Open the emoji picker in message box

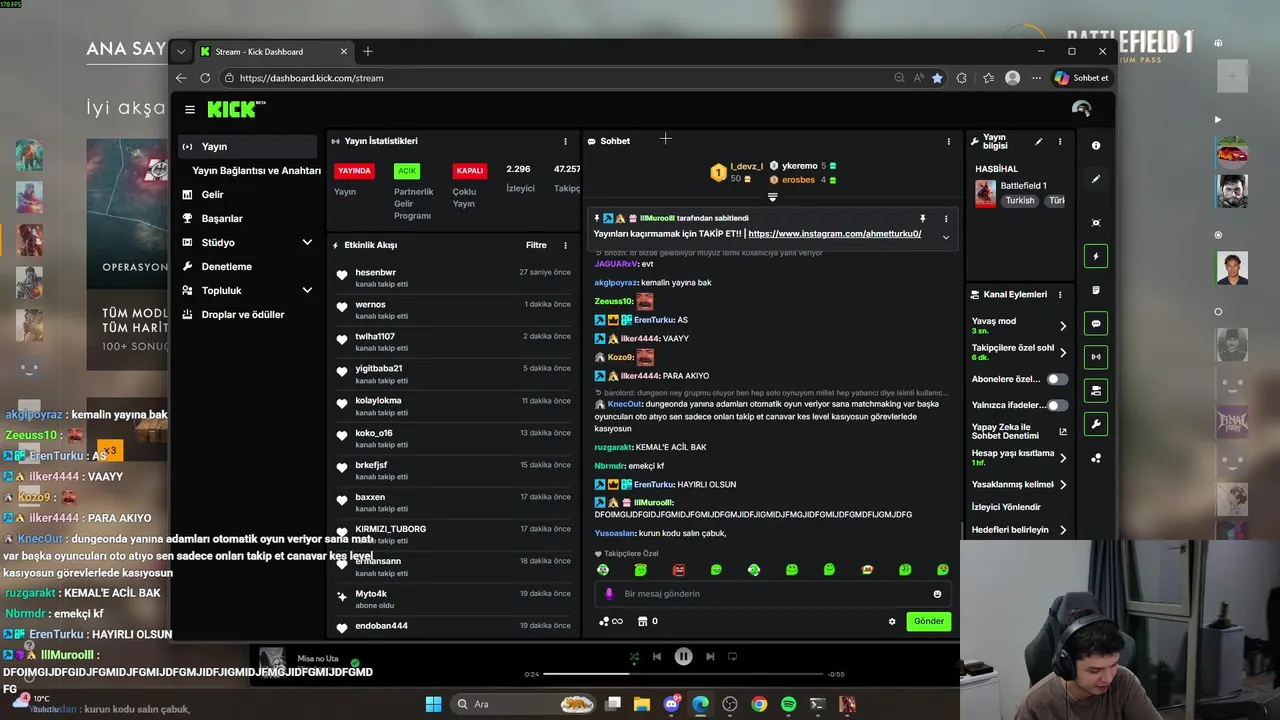(x=937, y=594)
